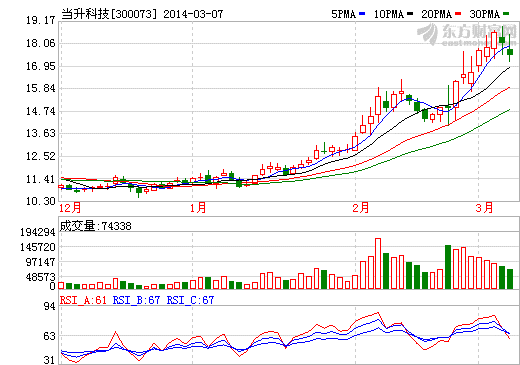Click the 3月 month axis label

484,208
